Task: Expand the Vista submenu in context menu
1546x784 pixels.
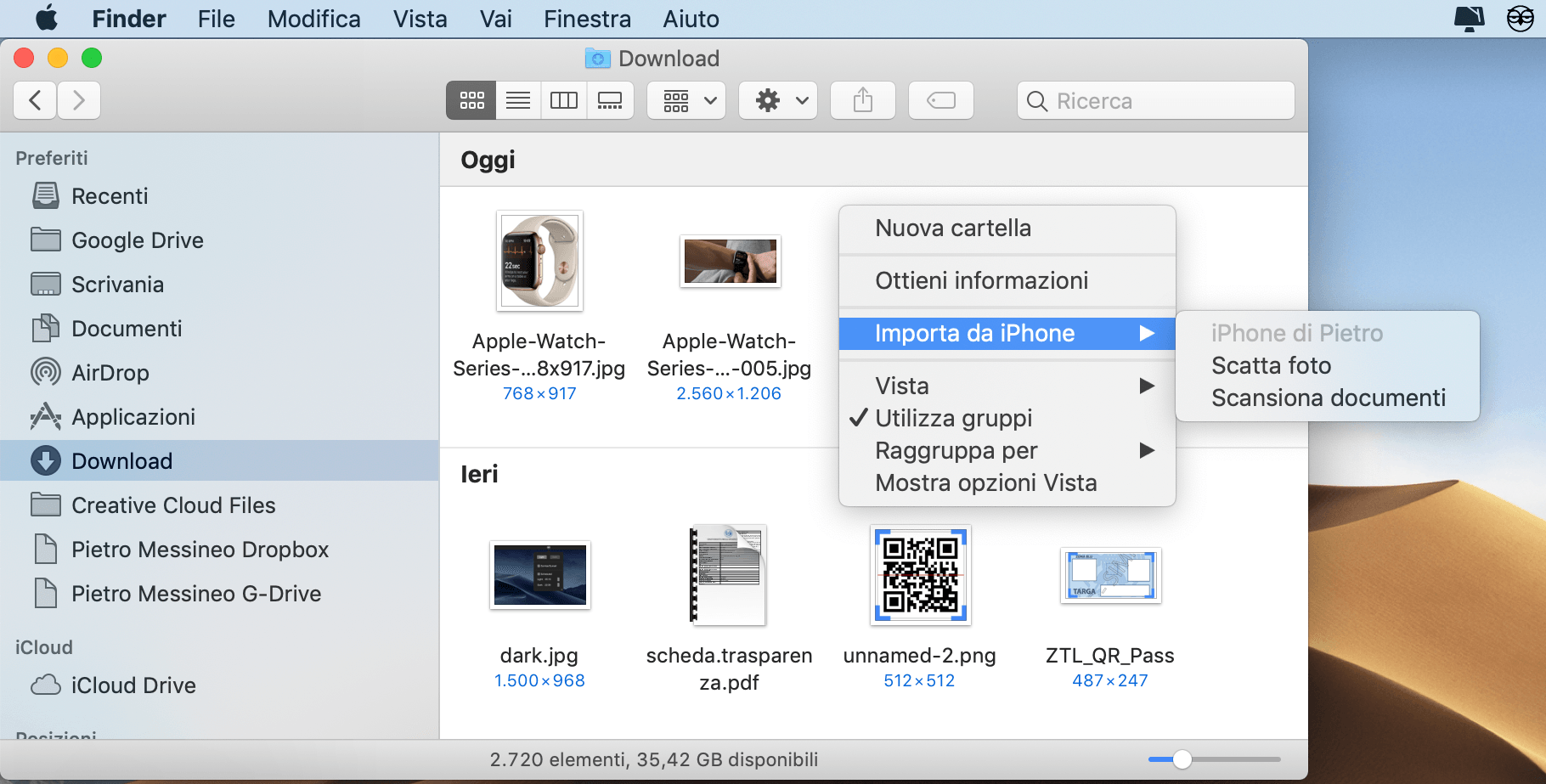Action: pyautogui.click(x=1007, y=386)
